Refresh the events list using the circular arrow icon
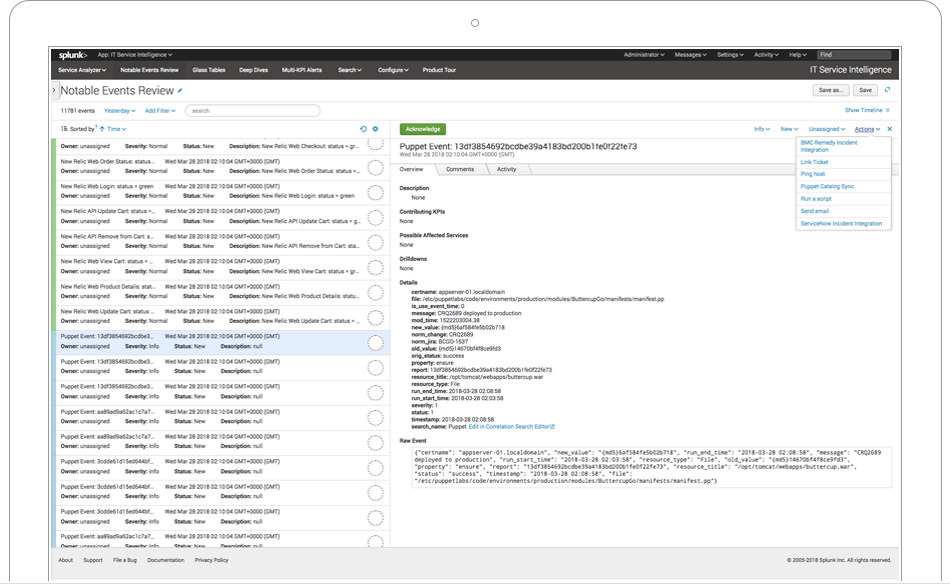 coord(364,129)
